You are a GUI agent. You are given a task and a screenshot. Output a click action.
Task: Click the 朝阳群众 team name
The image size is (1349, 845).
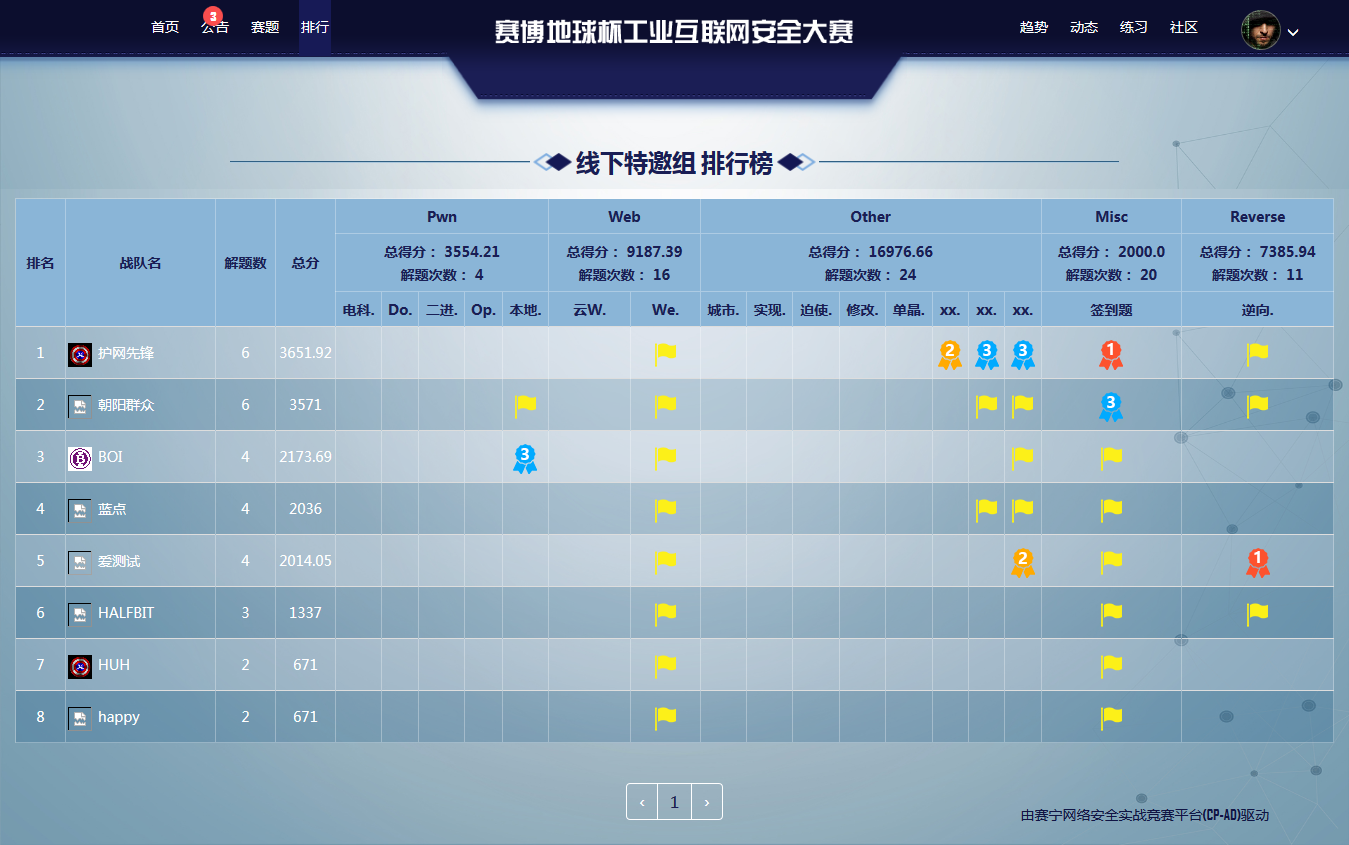click(126, 405)
